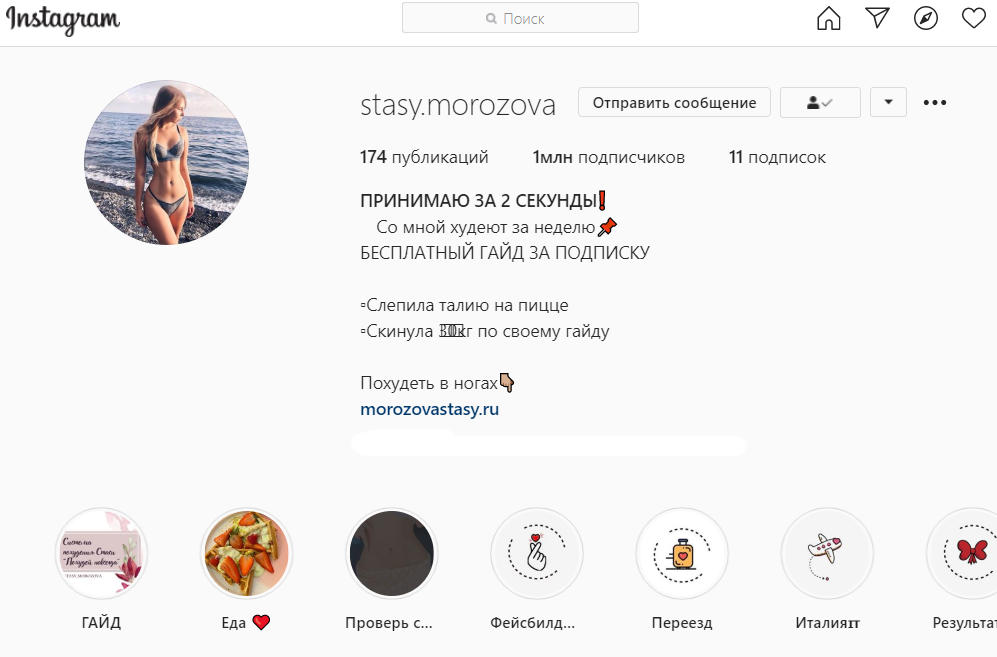Expand suggested accounts dropdown arrow
This screenshot has height=657, width=997.
pos(888,102)
